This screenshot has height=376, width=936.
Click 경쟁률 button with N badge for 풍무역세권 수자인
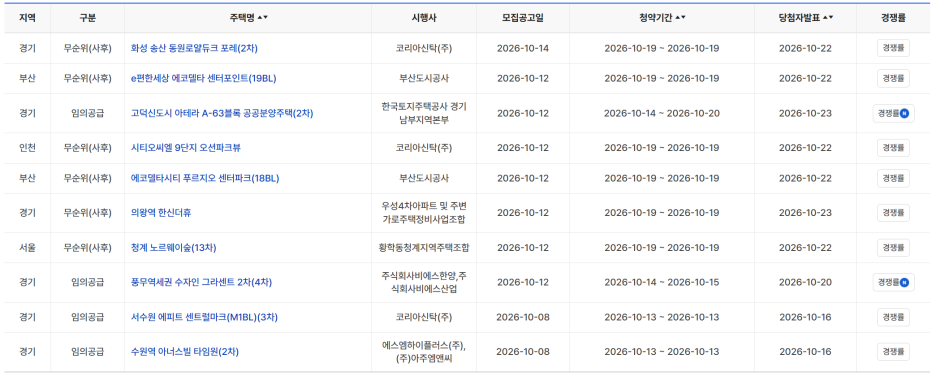pos(893,282)
